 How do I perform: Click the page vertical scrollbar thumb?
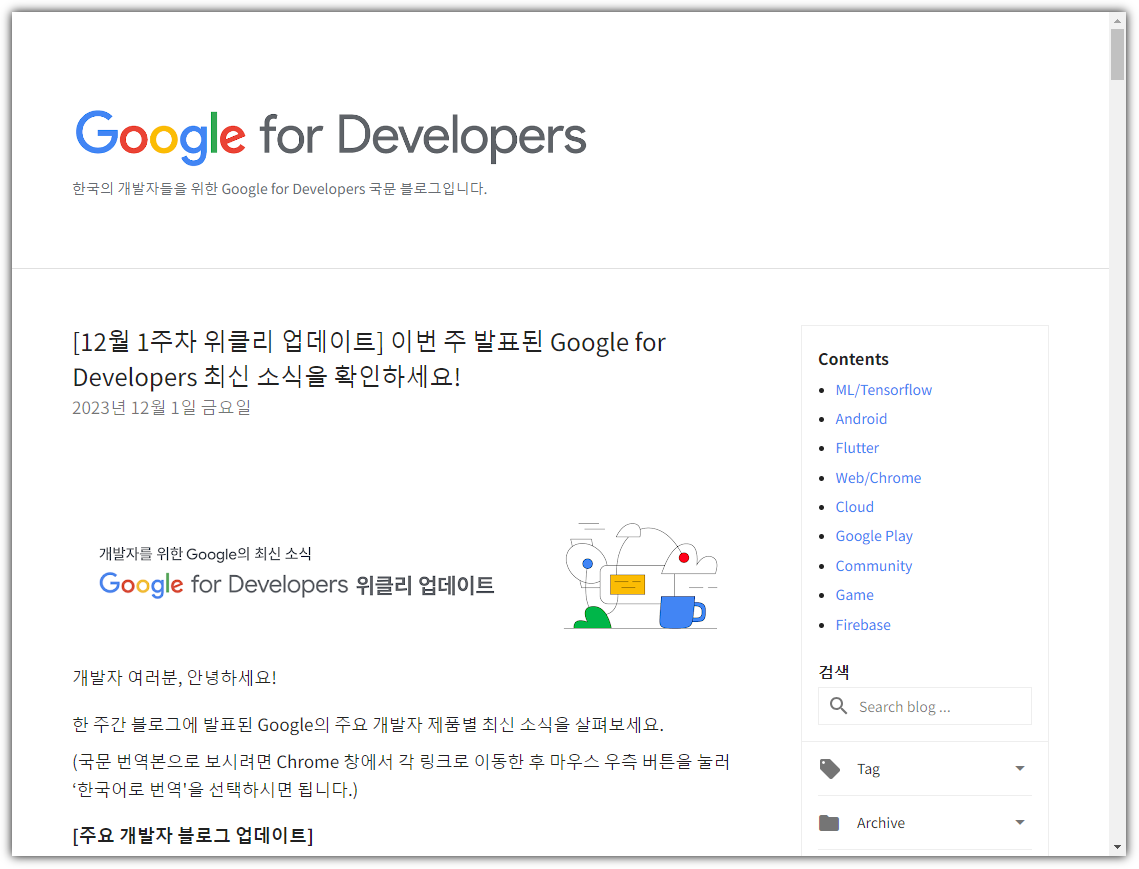(x=1117, y=54)
